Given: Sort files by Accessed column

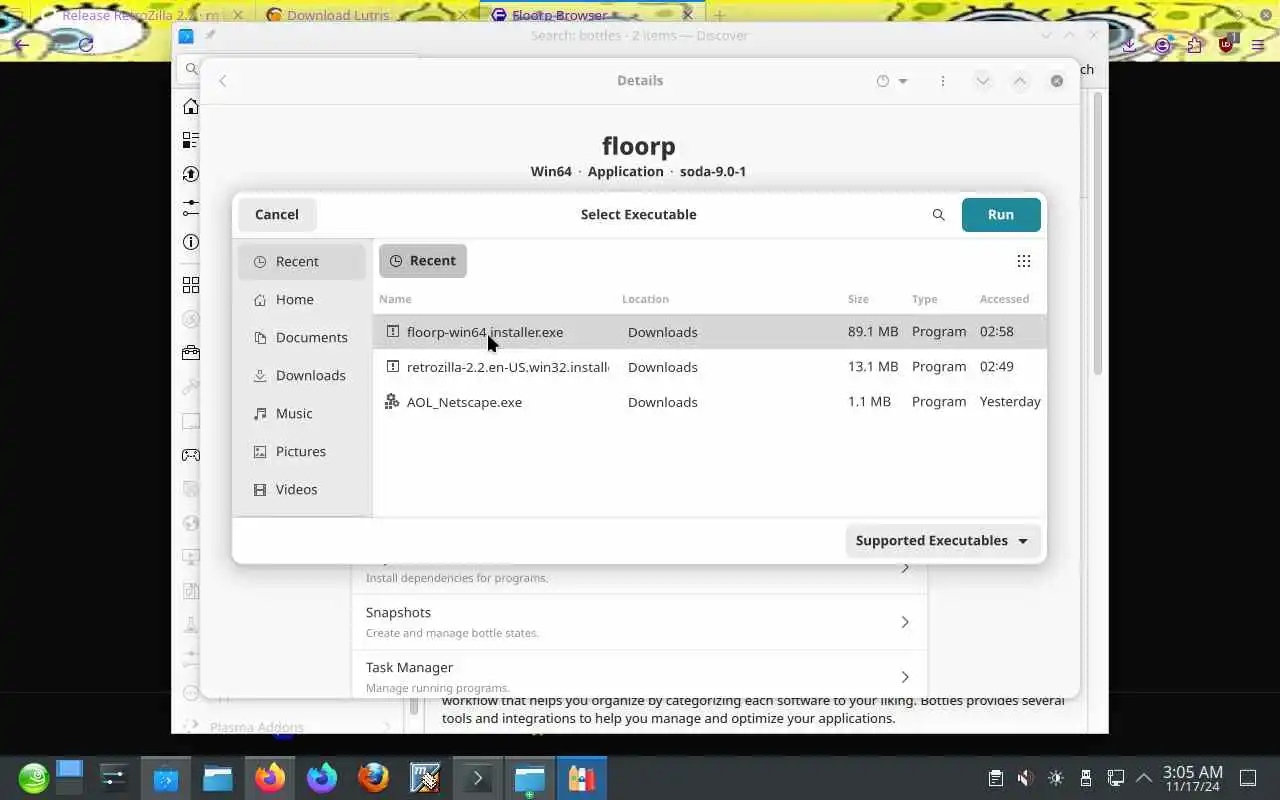Looking at the screenshot, I should 1004,299.
